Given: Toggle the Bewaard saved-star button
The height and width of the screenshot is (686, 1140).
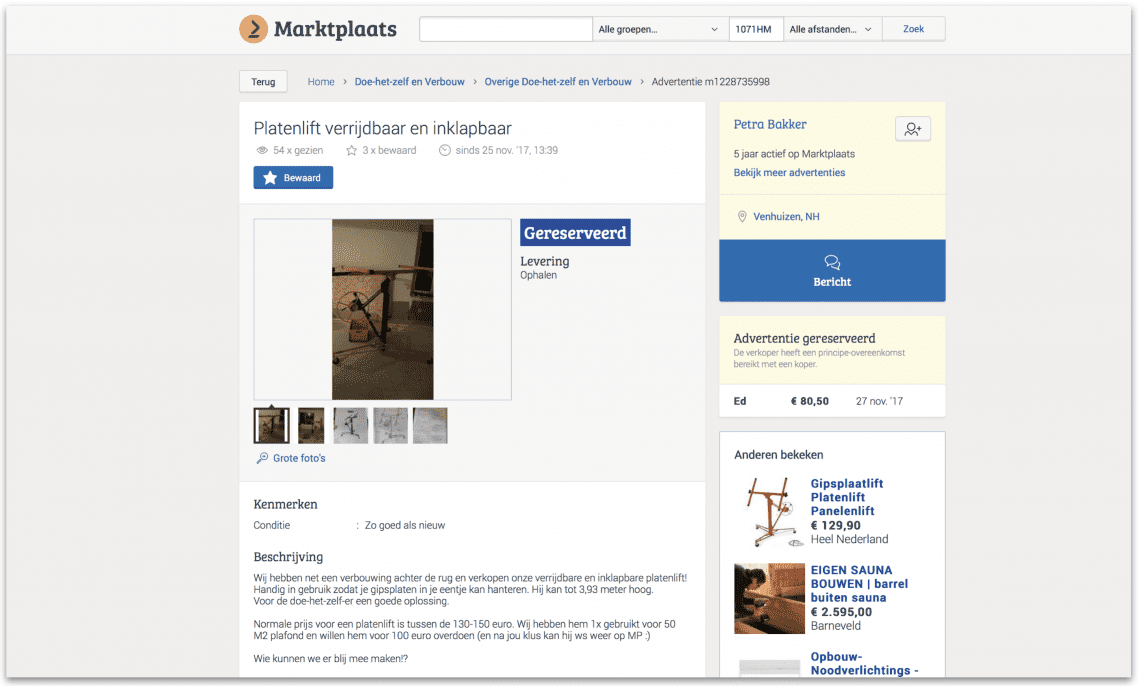Looking at the screenshot, I should pos(293,178).
